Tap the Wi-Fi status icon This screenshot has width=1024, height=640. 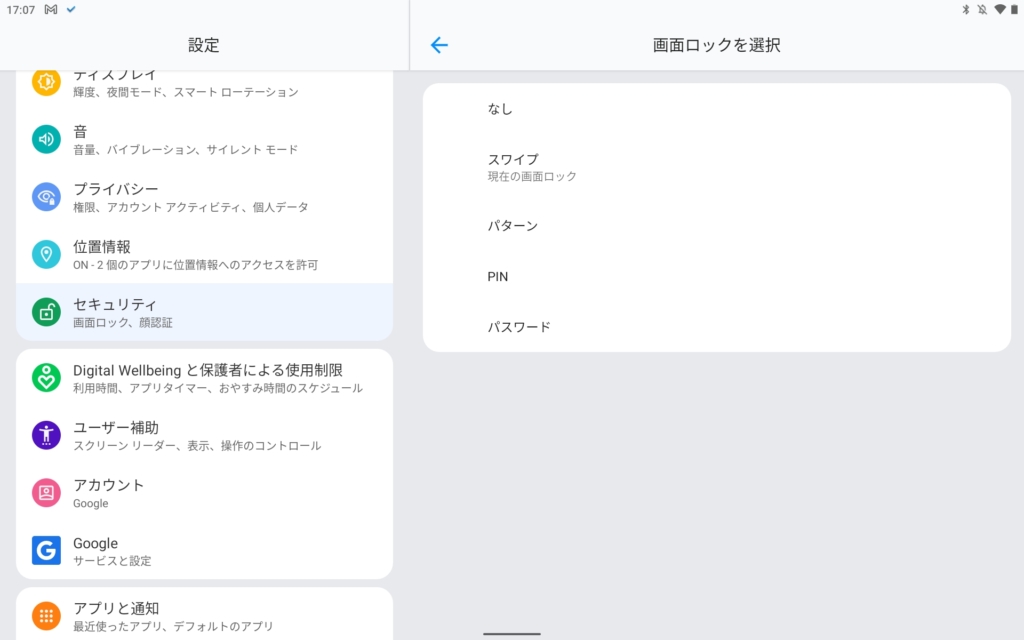click(999, 9)
